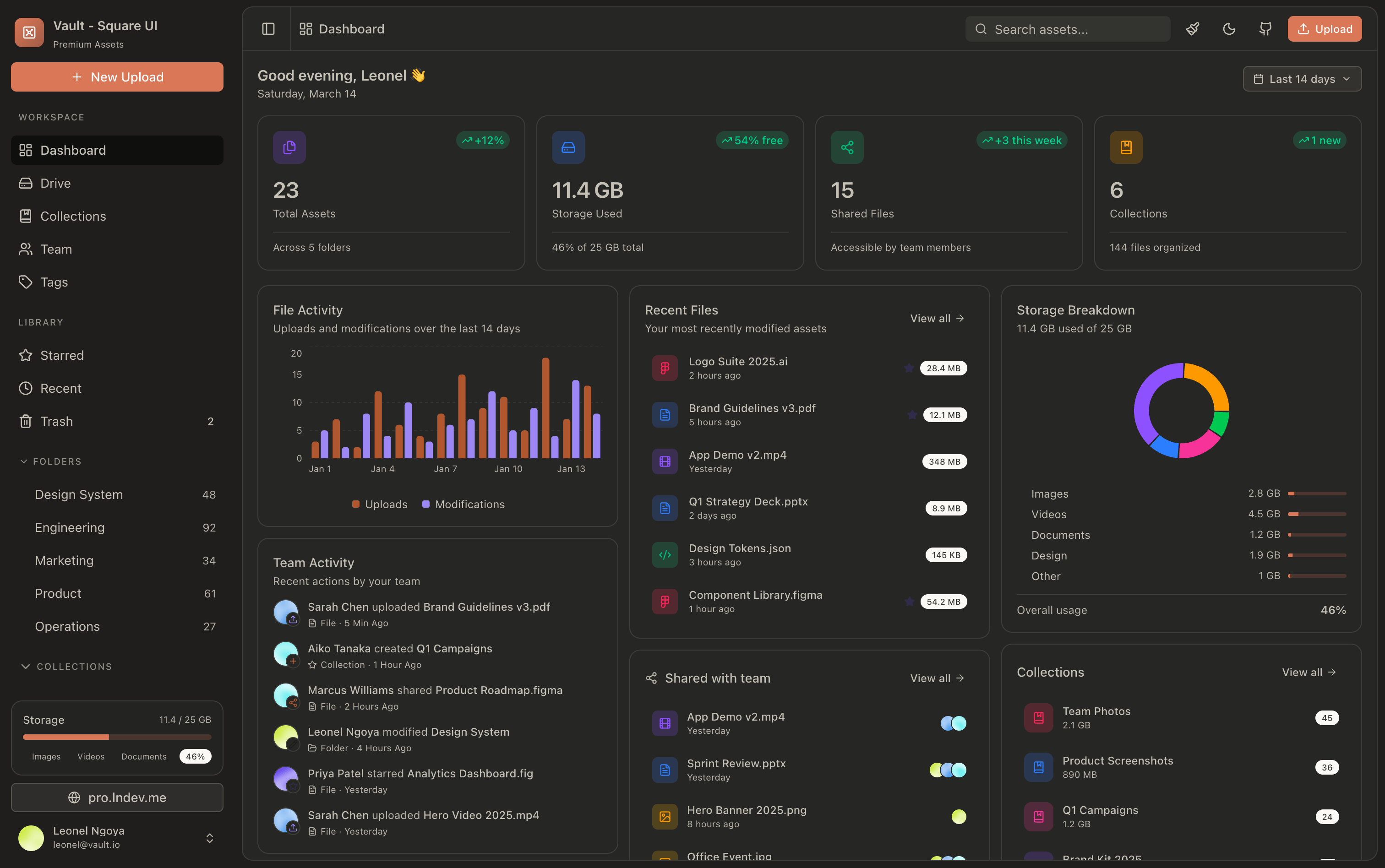Viewport: 1385px width, 868px height.
Task: Click the App Demo v2.mp4 video icon
Action: tap(665, 461)
